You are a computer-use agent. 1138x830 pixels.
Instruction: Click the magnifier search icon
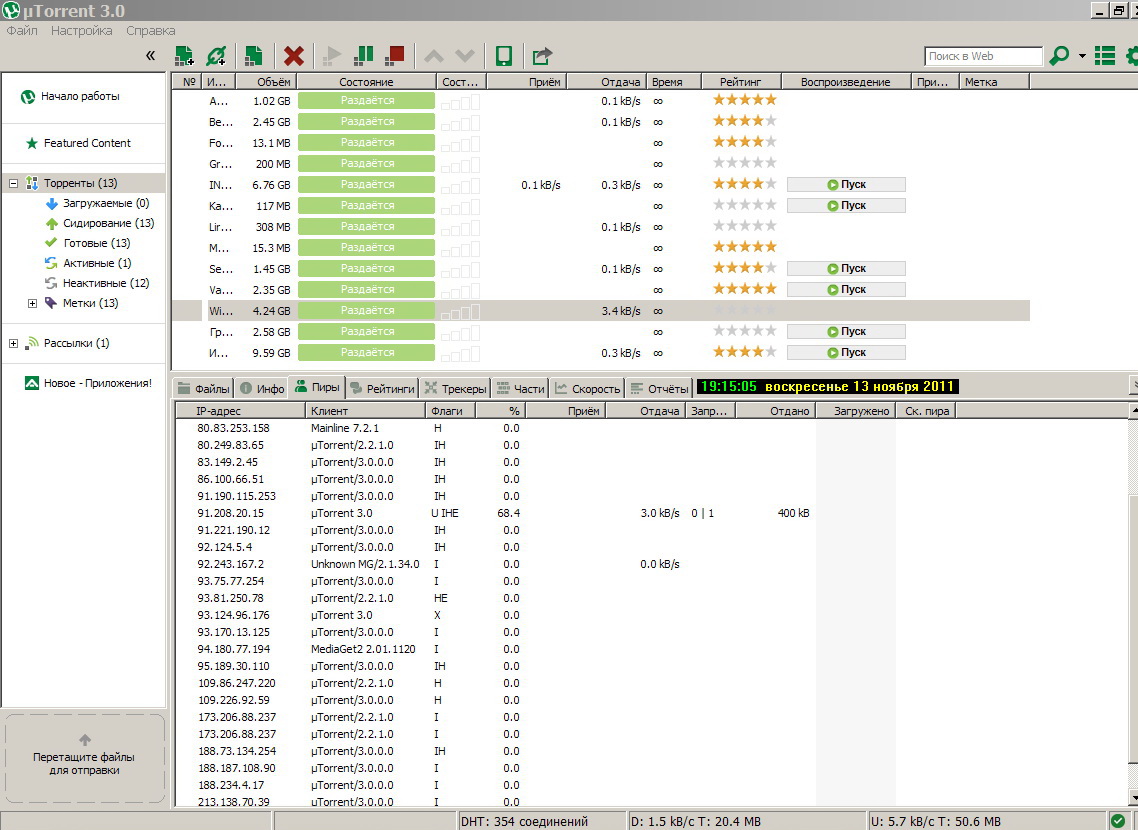(1060, 56)
